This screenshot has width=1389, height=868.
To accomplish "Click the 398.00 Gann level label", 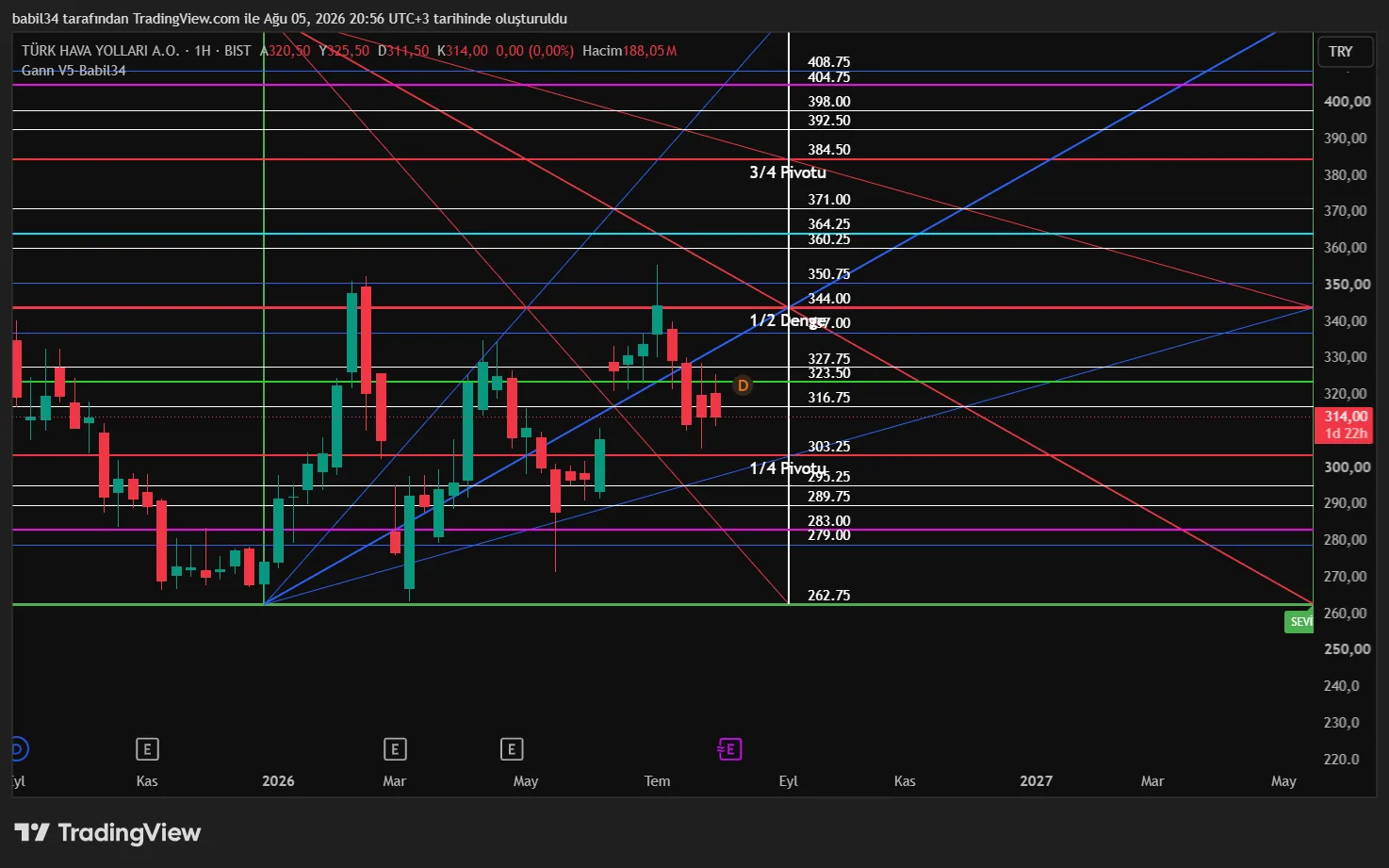I will pos(829,102).
